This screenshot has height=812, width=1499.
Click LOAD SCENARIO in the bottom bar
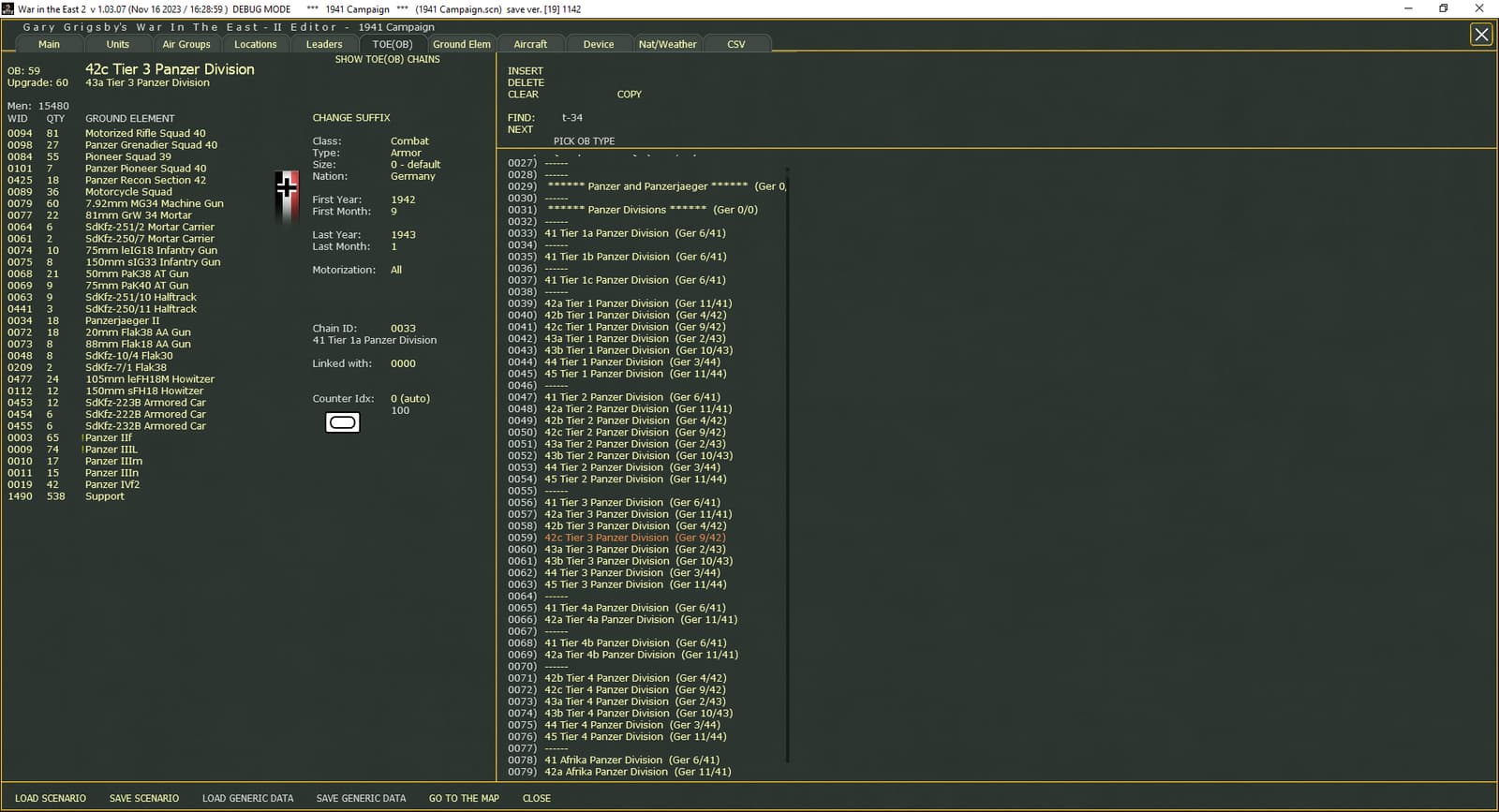tap(51, 799)
